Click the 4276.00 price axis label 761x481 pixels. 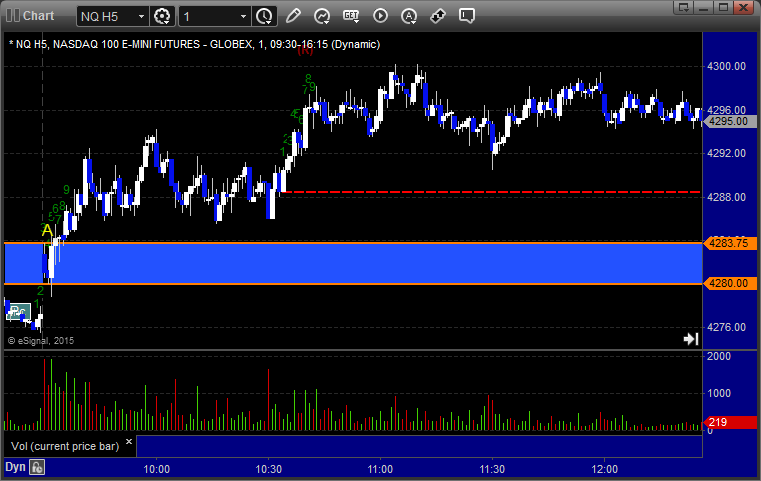tap(726, 327)
